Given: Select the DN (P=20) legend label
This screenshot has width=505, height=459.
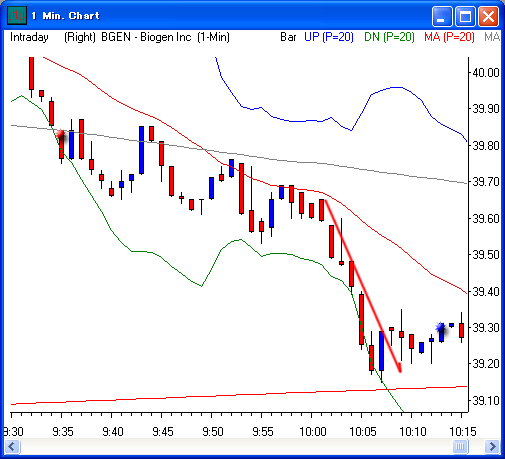Looking at the screenshot, I should 389,37.
